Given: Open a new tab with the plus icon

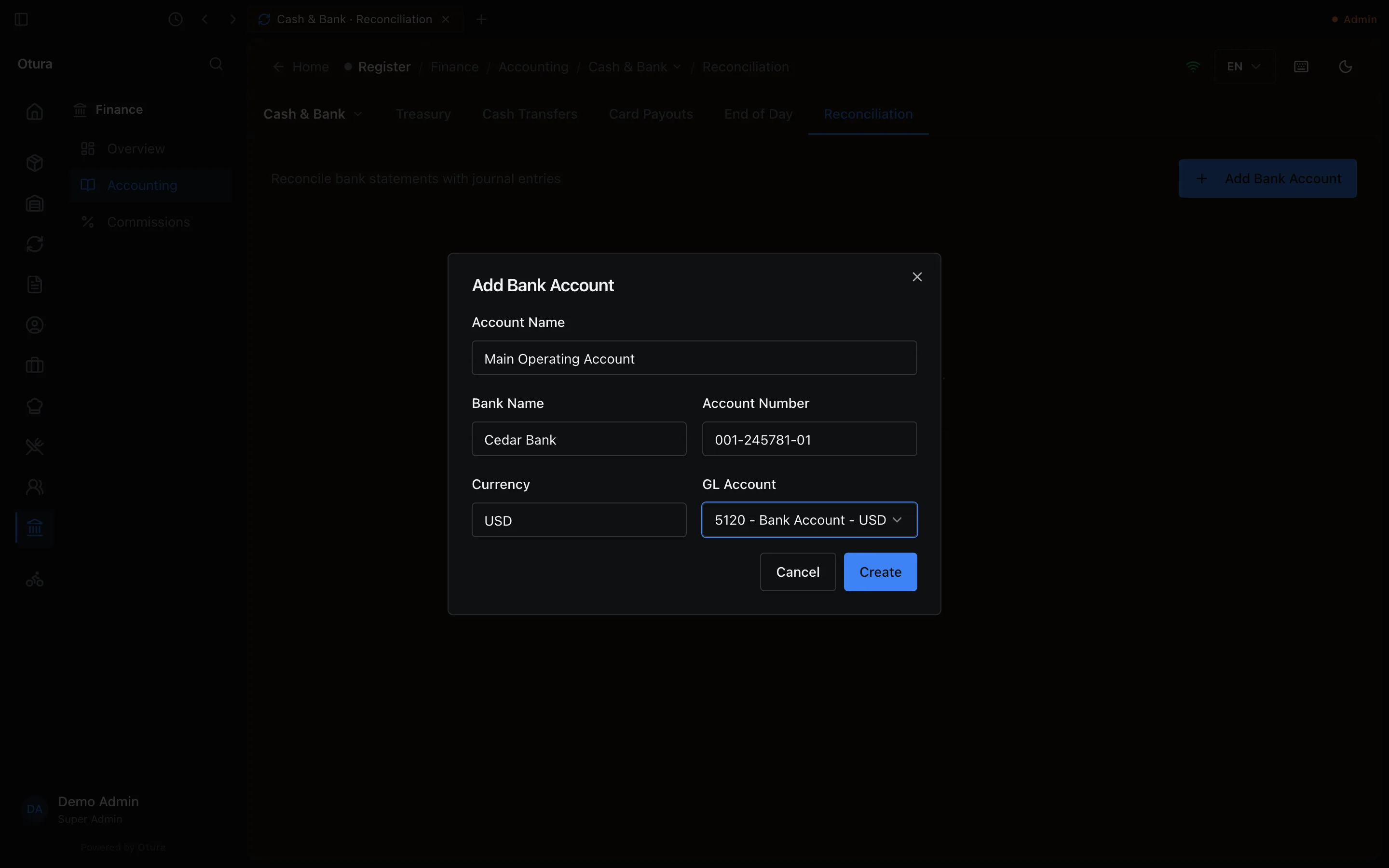Looking at the screenshot, I should coord(481,19).
